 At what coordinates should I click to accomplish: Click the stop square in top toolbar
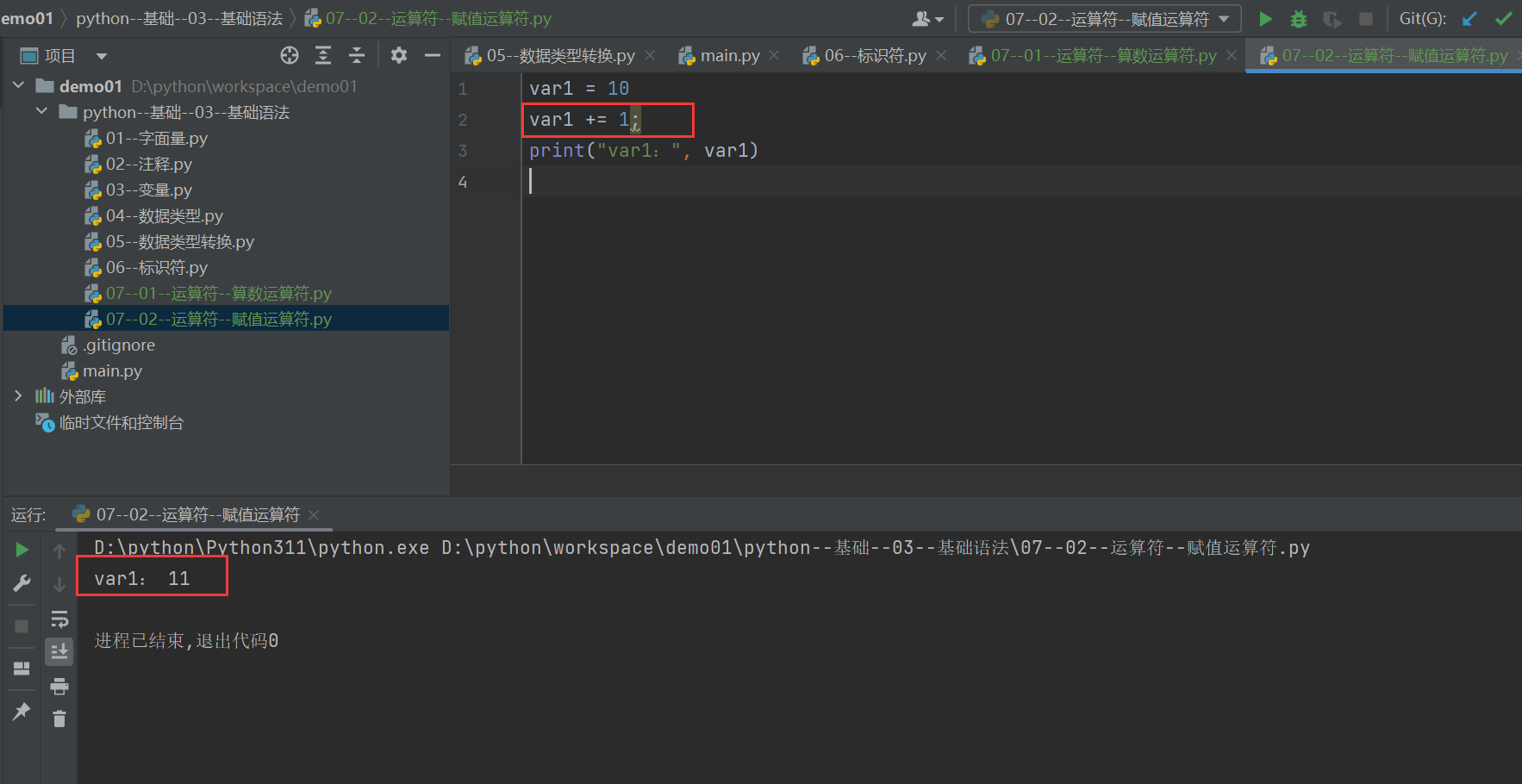(x=1366, y=19)
